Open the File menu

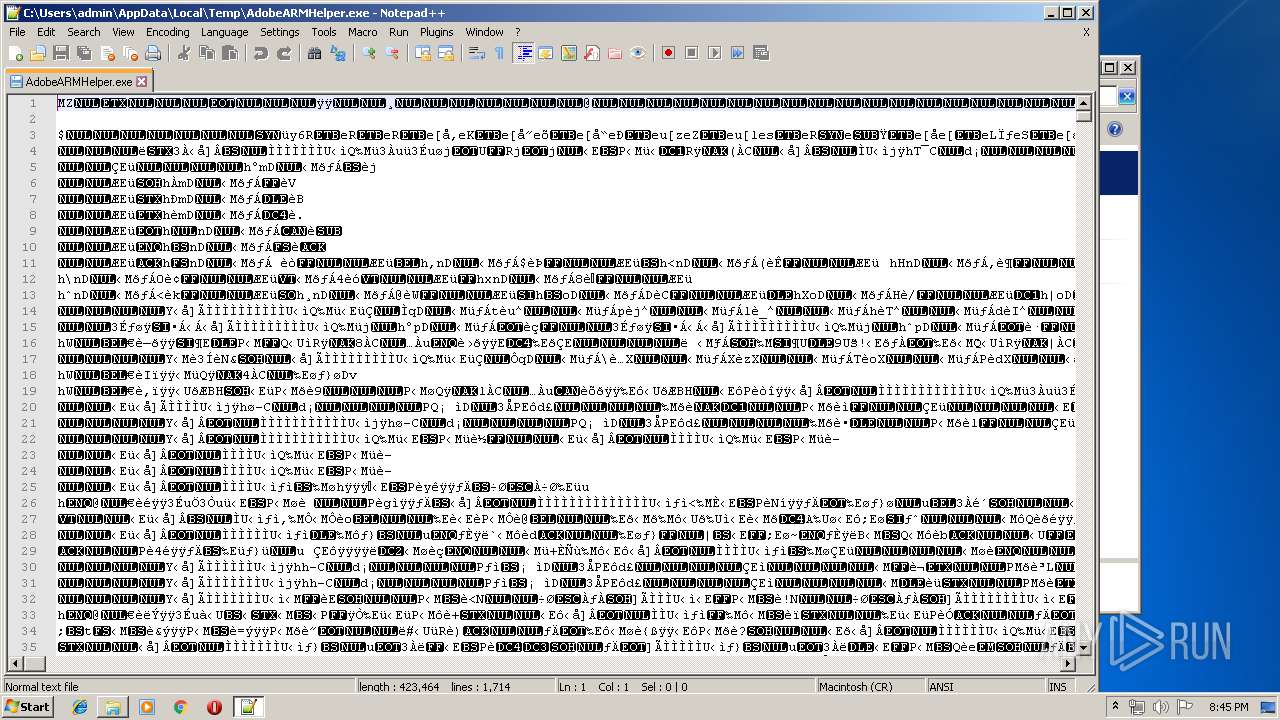17,32
